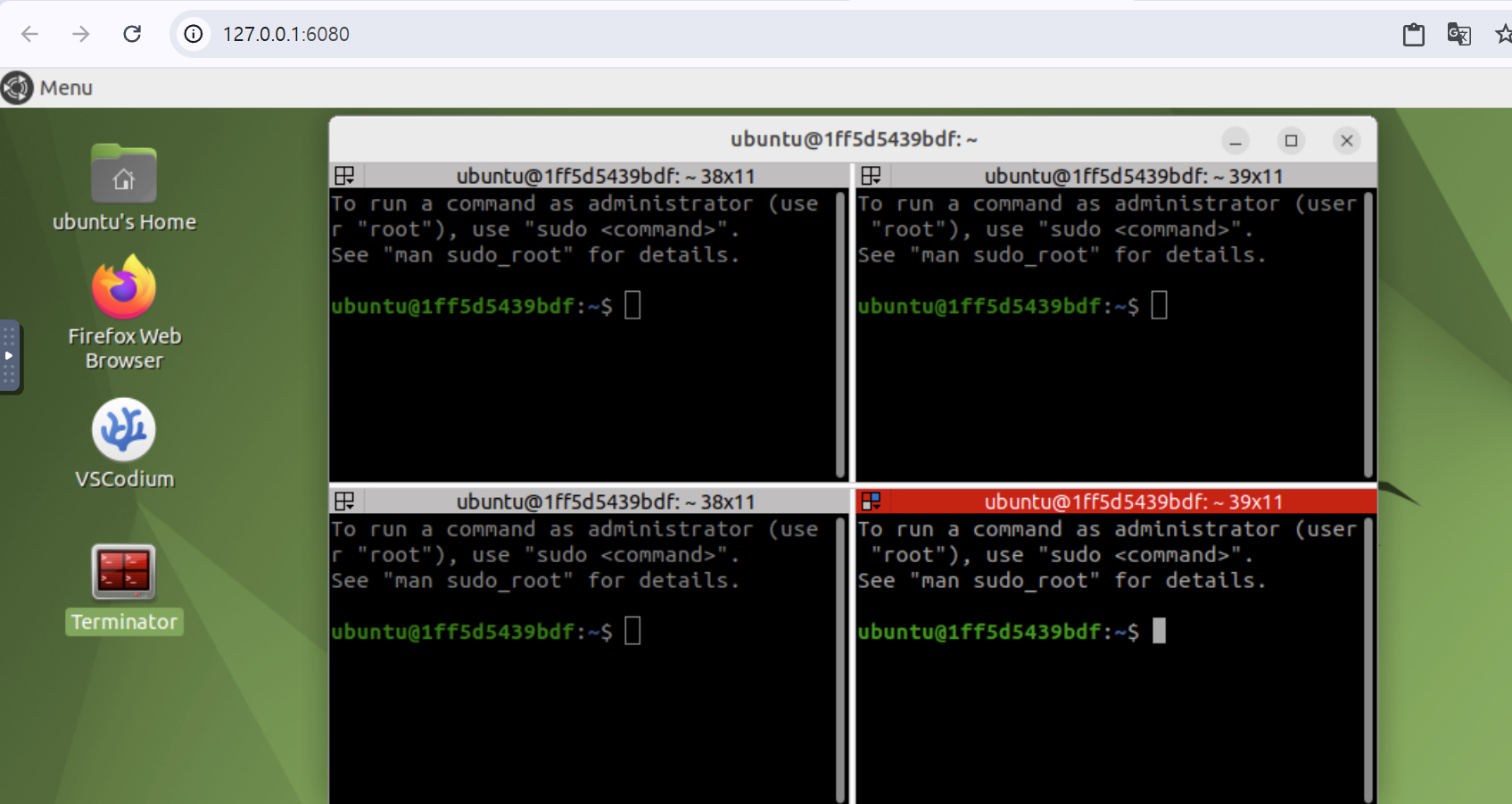The image size is (1512, 804).
Task: Reload the browser page
Action: point(132,34)
